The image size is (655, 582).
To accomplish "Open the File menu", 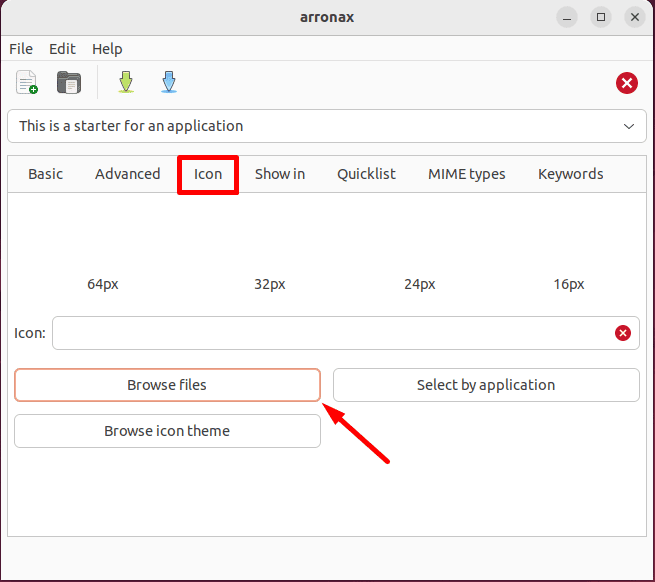I will click(x=21, y=49).
